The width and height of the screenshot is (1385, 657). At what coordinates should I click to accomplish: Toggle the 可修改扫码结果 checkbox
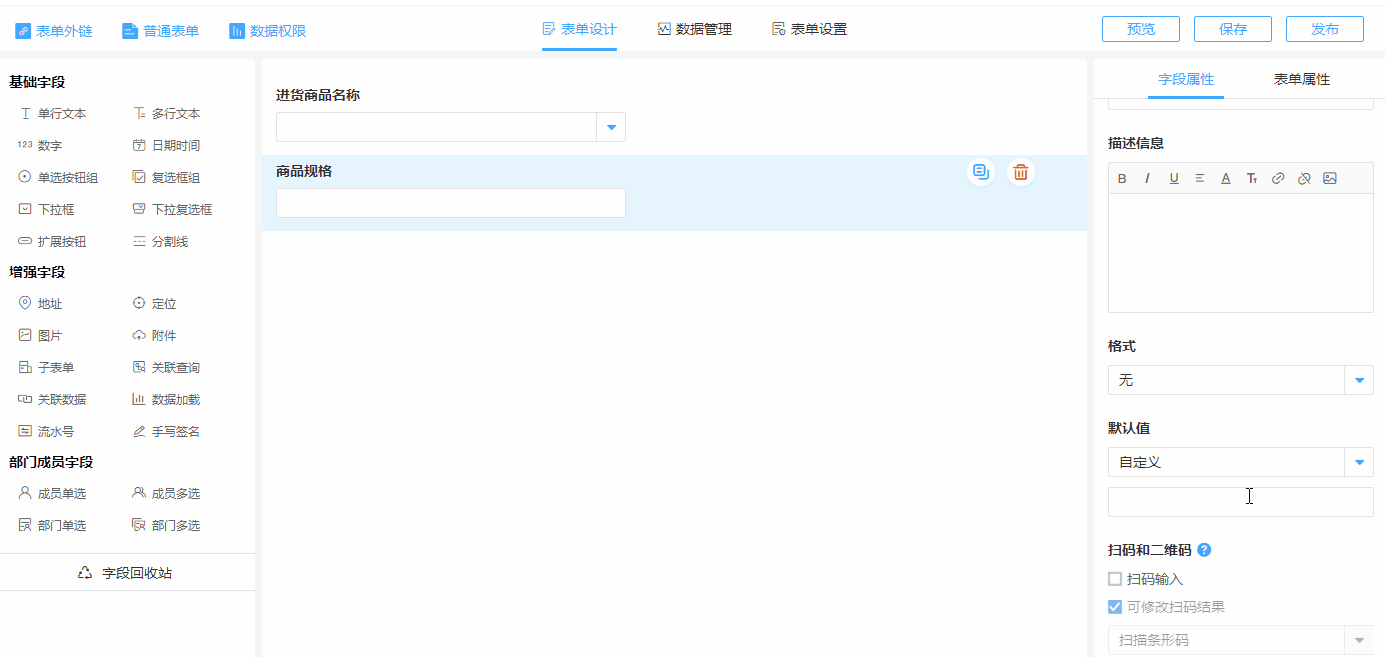1115,607
